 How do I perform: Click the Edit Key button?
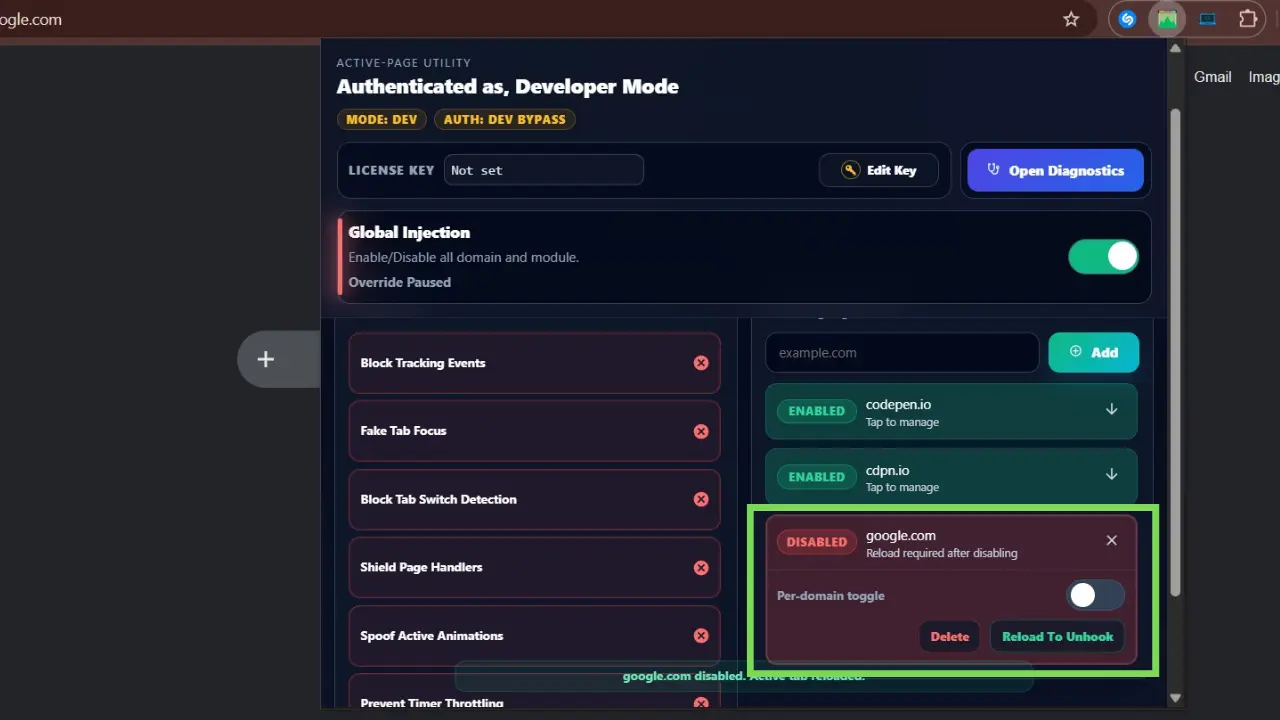pos(879,170)
